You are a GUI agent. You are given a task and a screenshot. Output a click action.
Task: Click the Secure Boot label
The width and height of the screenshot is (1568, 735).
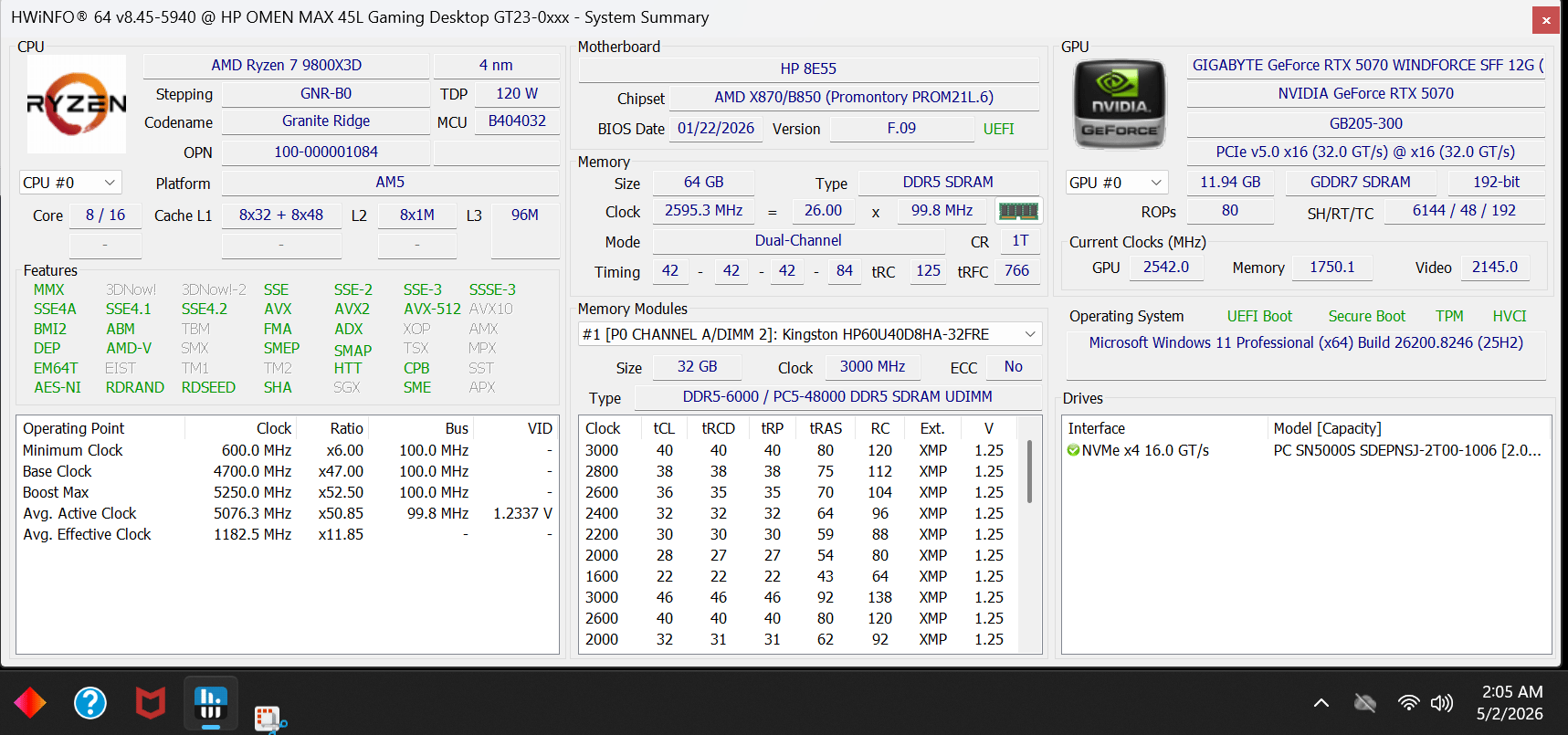click(x=1367, y=317)
